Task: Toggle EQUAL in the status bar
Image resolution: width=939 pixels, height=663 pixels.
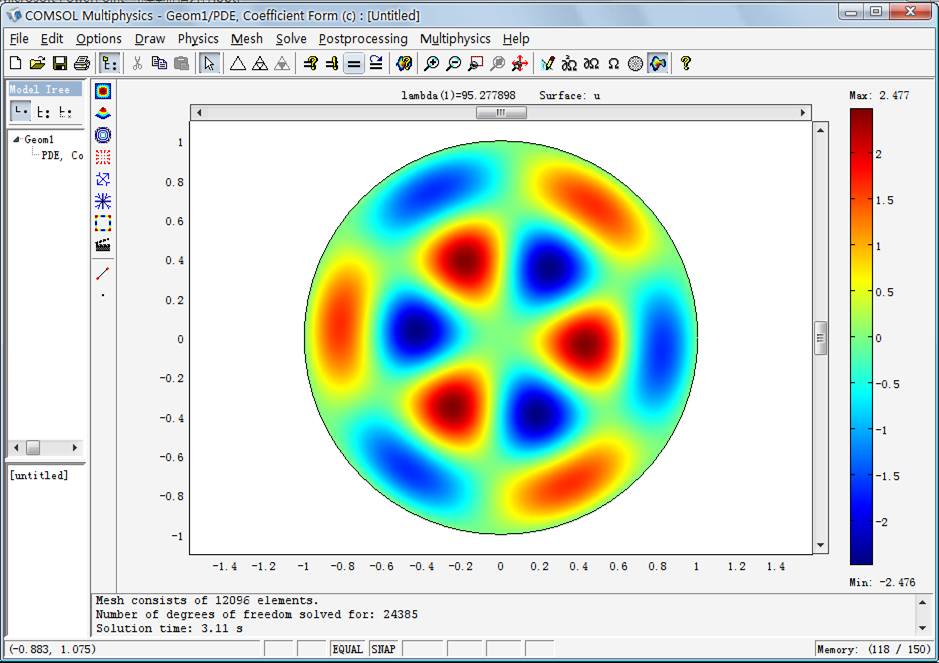Action: point(347,649)
